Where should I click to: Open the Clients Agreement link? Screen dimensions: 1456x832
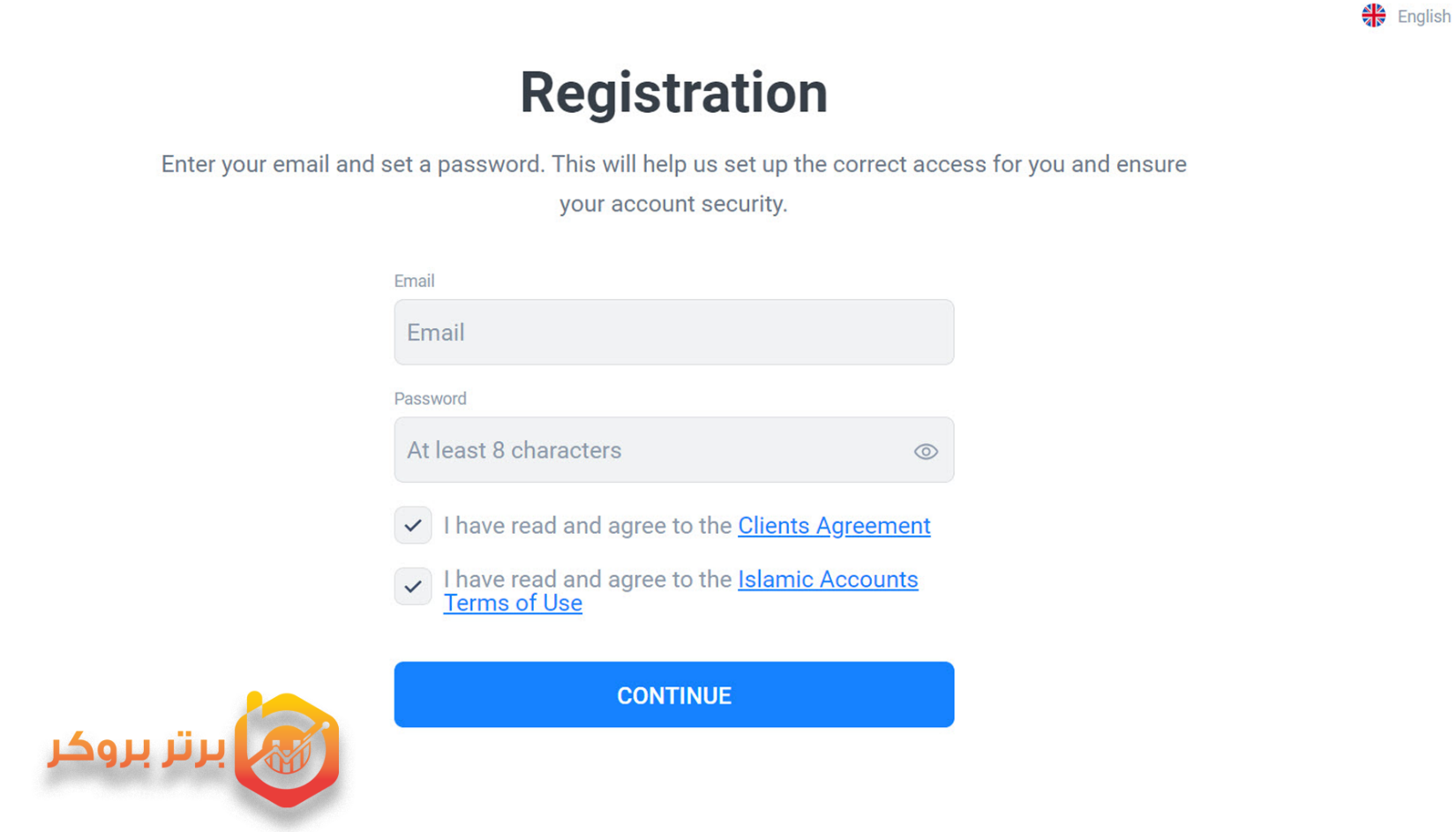coord(834,526)
